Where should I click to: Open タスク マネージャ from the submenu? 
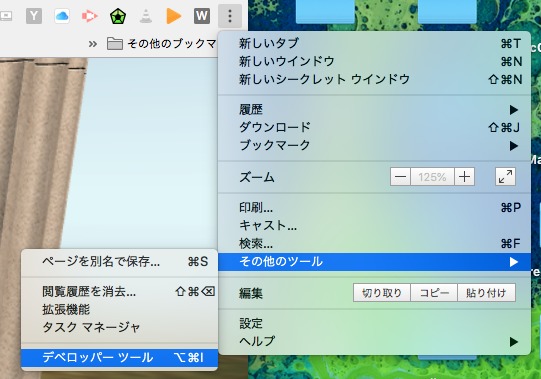[119, 327]
